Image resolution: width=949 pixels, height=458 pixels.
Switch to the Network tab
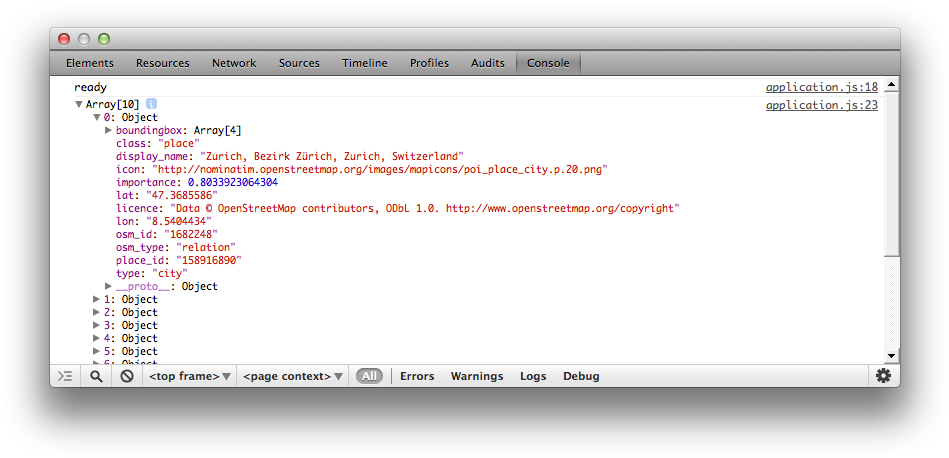point(234,63)
